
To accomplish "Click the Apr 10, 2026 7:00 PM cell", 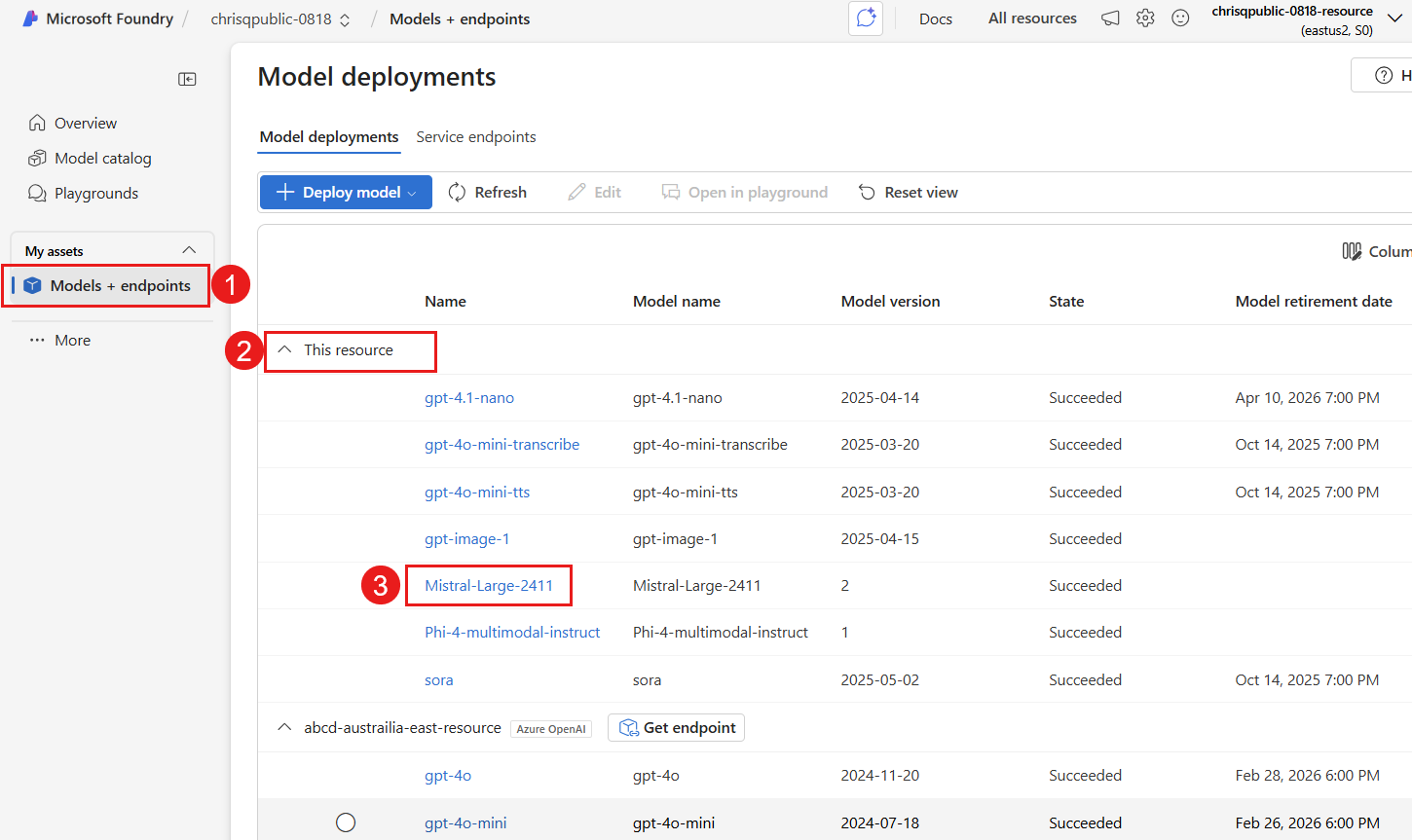I will click(x=1307, y=397).
